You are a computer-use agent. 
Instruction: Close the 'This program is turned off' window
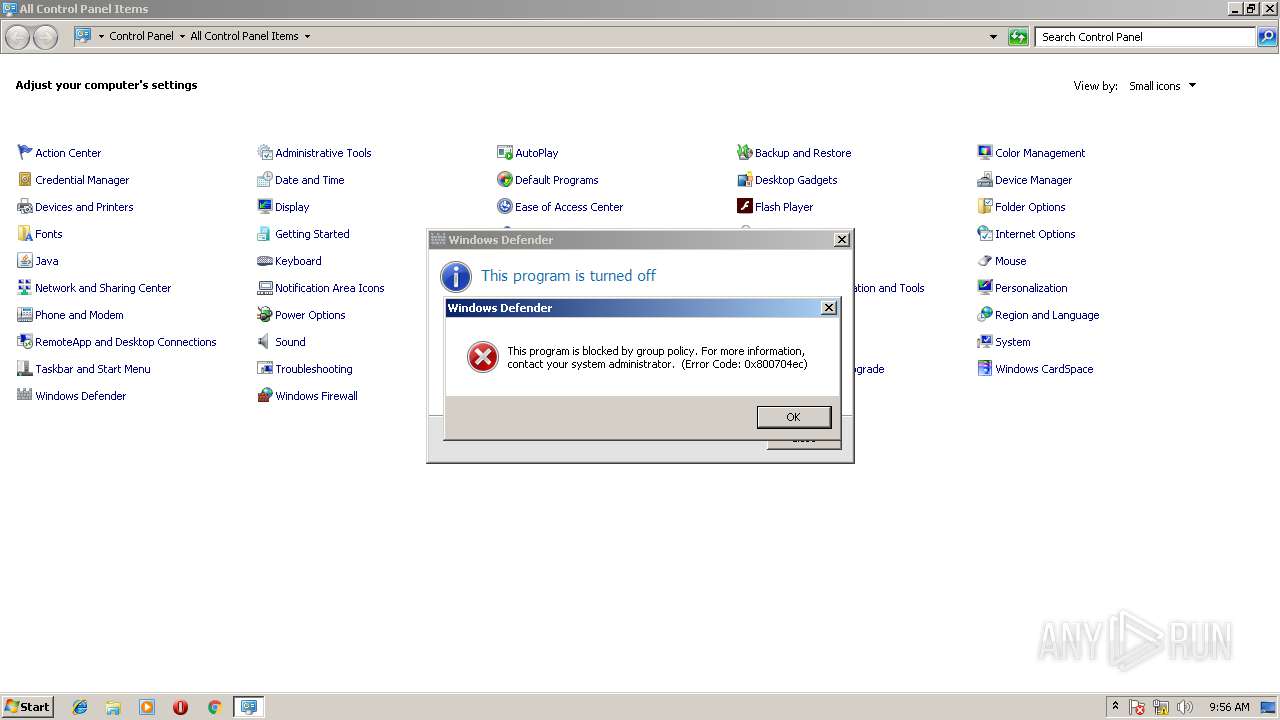click(842, 240)
